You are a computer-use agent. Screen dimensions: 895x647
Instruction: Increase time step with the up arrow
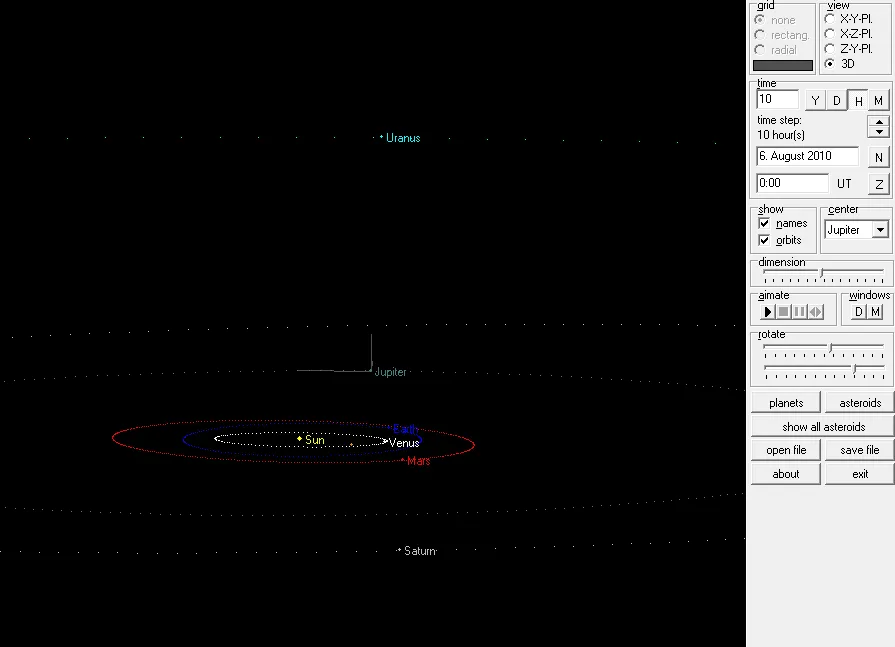click(x=878, y=122)
